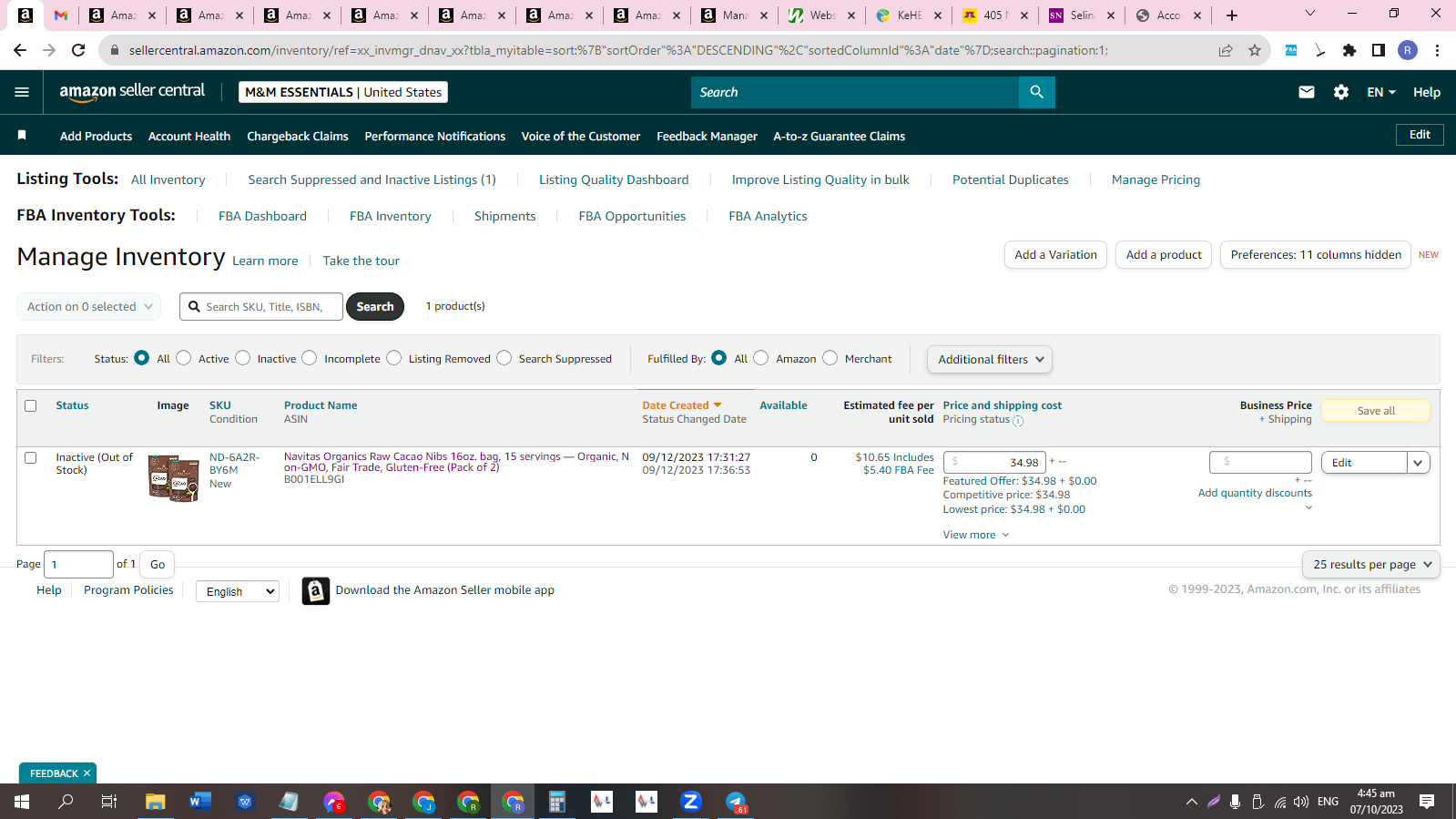Select the Search Suppressed radio button
The height and width of the screenshot is (819, 1456).
(504, 358)
